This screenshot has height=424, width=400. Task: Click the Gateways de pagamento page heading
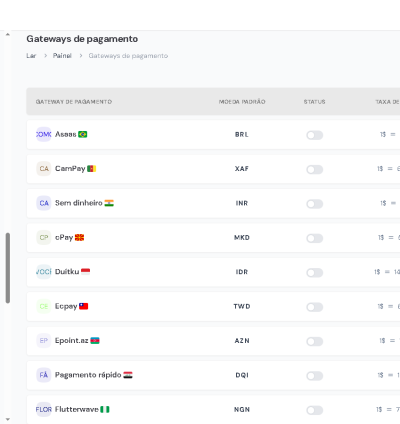[82, 39]
